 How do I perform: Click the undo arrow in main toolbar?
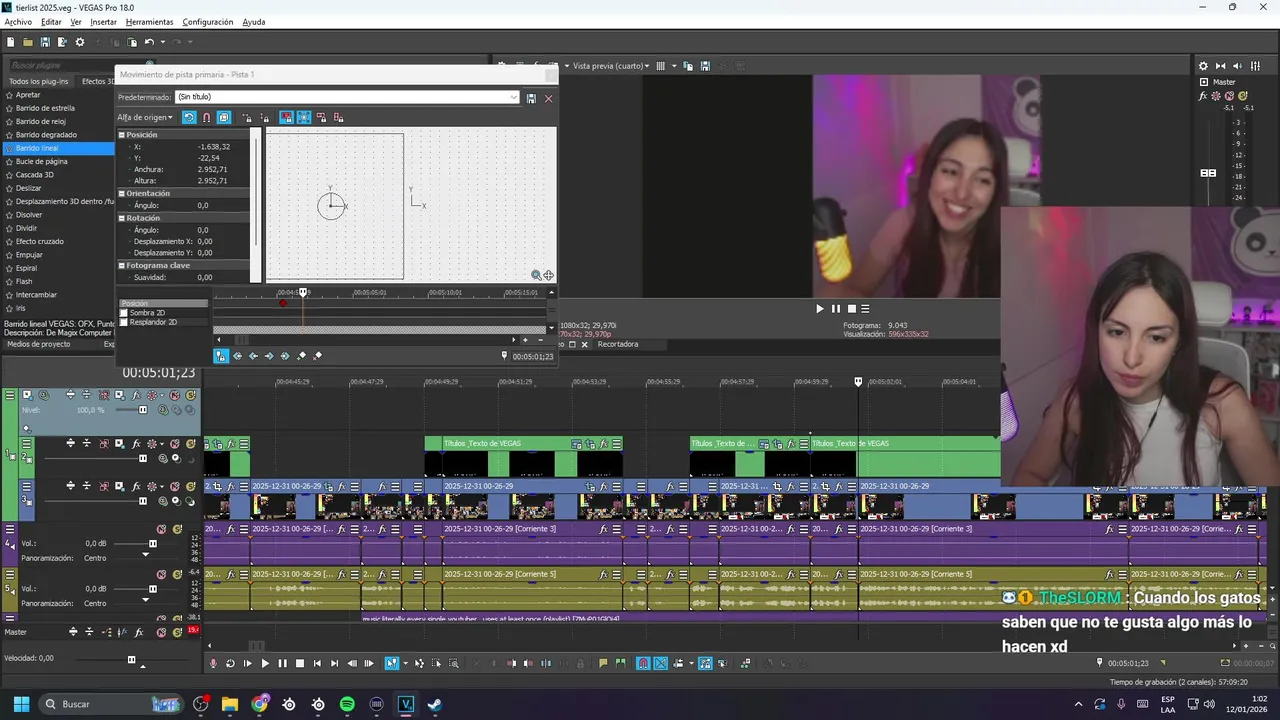click(x=149, y=42)
